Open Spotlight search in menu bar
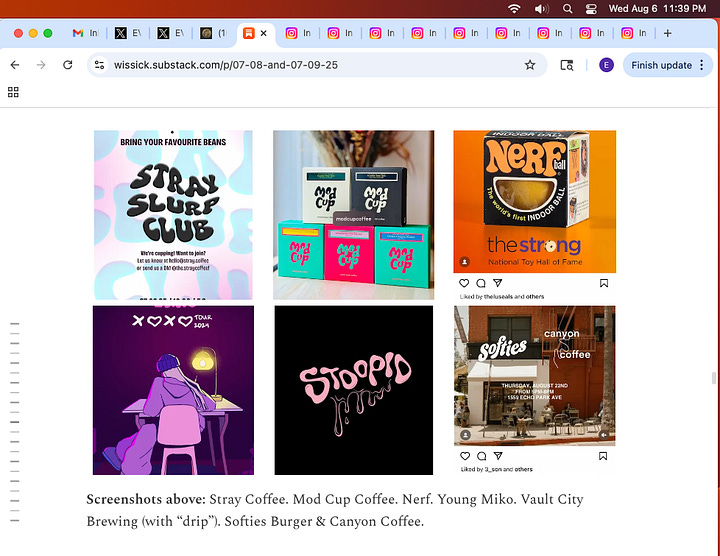Screen dimensions: 720x556 point(568,9)
